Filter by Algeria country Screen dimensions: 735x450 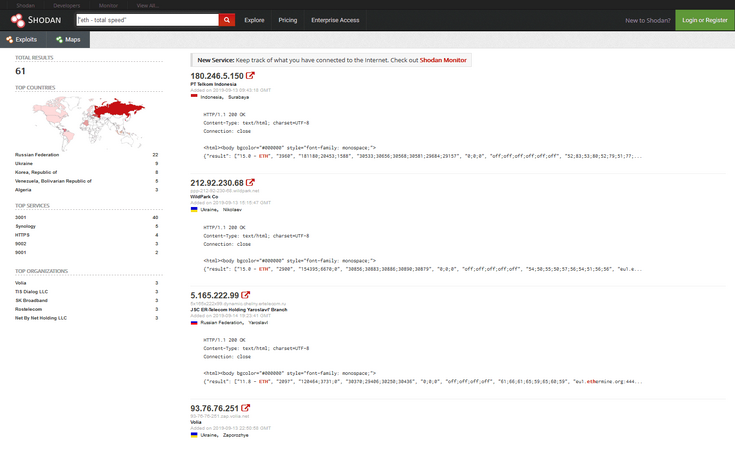[x=23, y=190]
